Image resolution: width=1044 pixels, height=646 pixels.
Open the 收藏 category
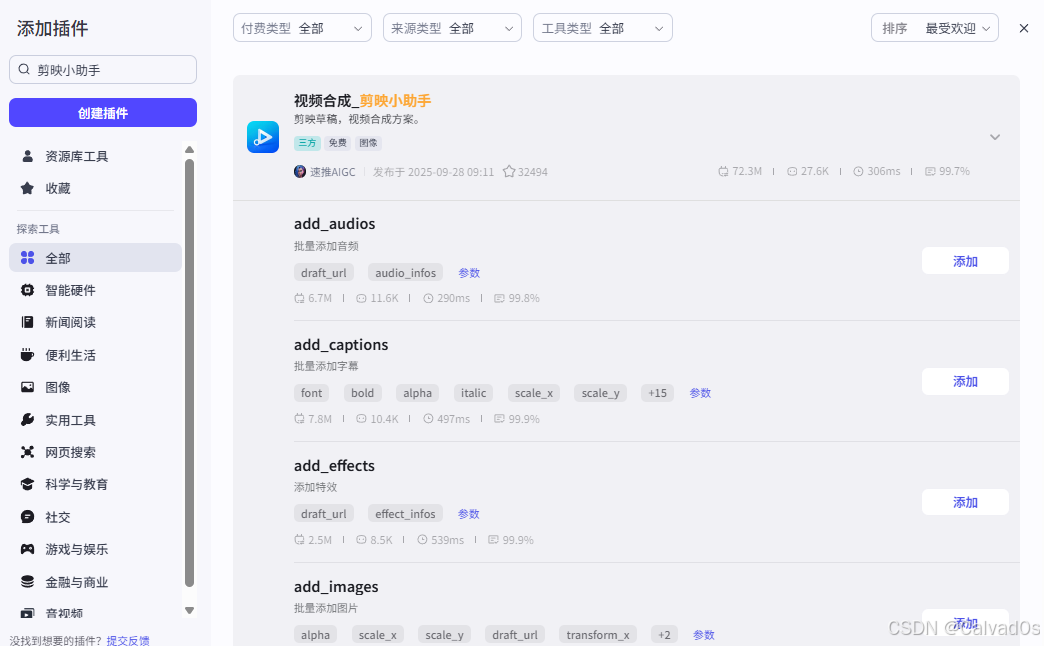(x=95, y=188)
